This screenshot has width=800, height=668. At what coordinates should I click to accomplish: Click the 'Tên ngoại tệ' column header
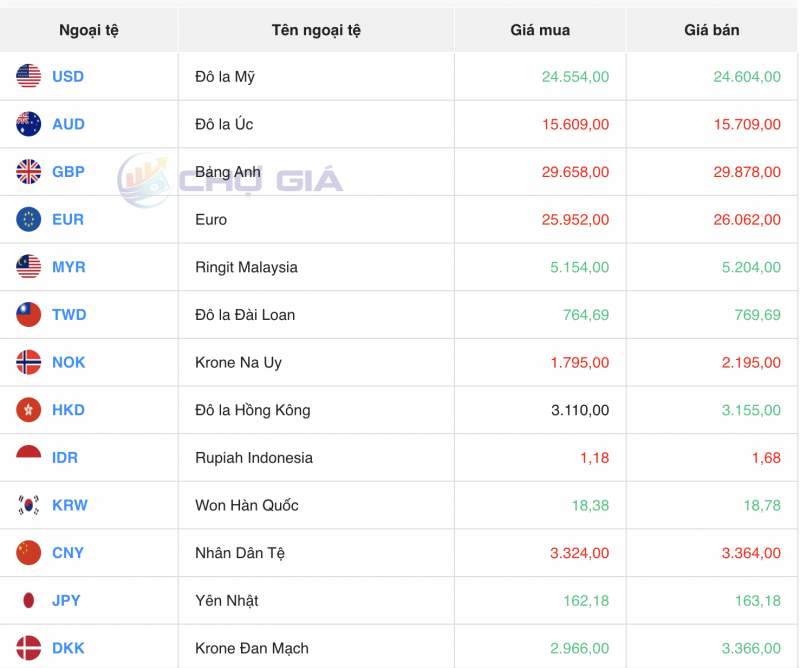click(315, 29)
